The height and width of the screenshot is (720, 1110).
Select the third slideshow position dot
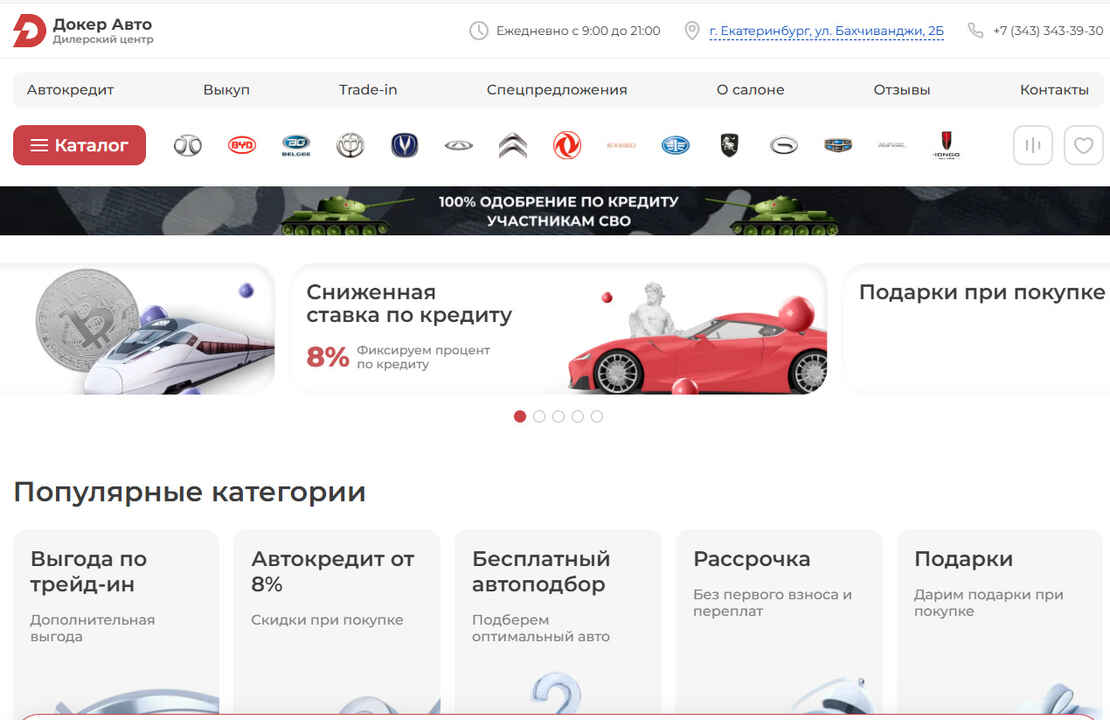pos(558,416)
